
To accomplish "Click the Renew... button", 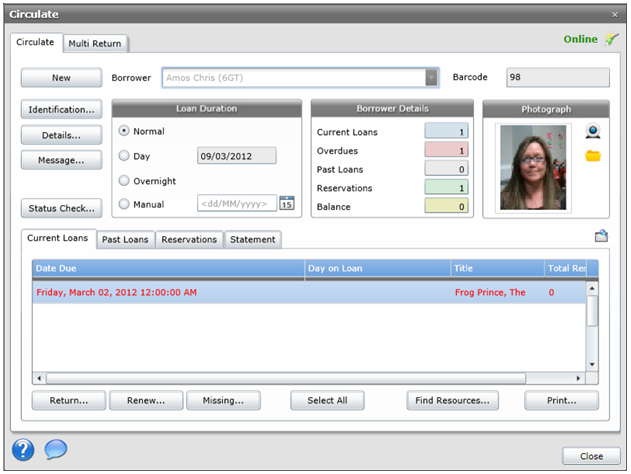I will [146, 400].
